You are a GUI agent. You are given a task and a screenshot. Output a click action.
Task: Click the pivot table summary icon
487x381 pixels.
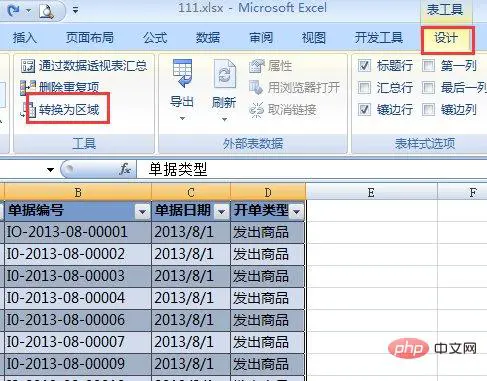coord(28,66)
